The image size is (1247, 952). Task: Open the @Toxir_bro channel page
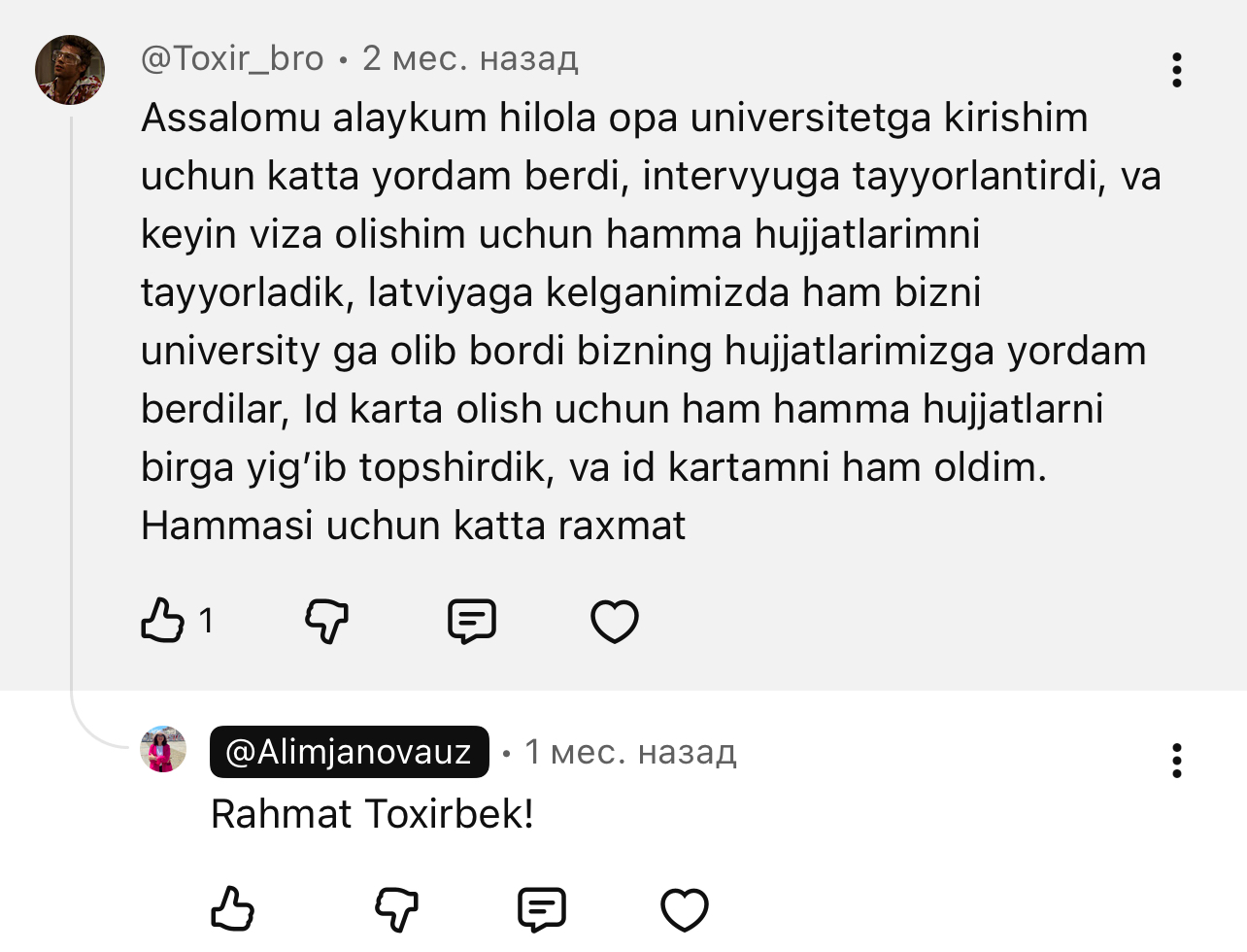pyautogui.click(x=233, y=57)
